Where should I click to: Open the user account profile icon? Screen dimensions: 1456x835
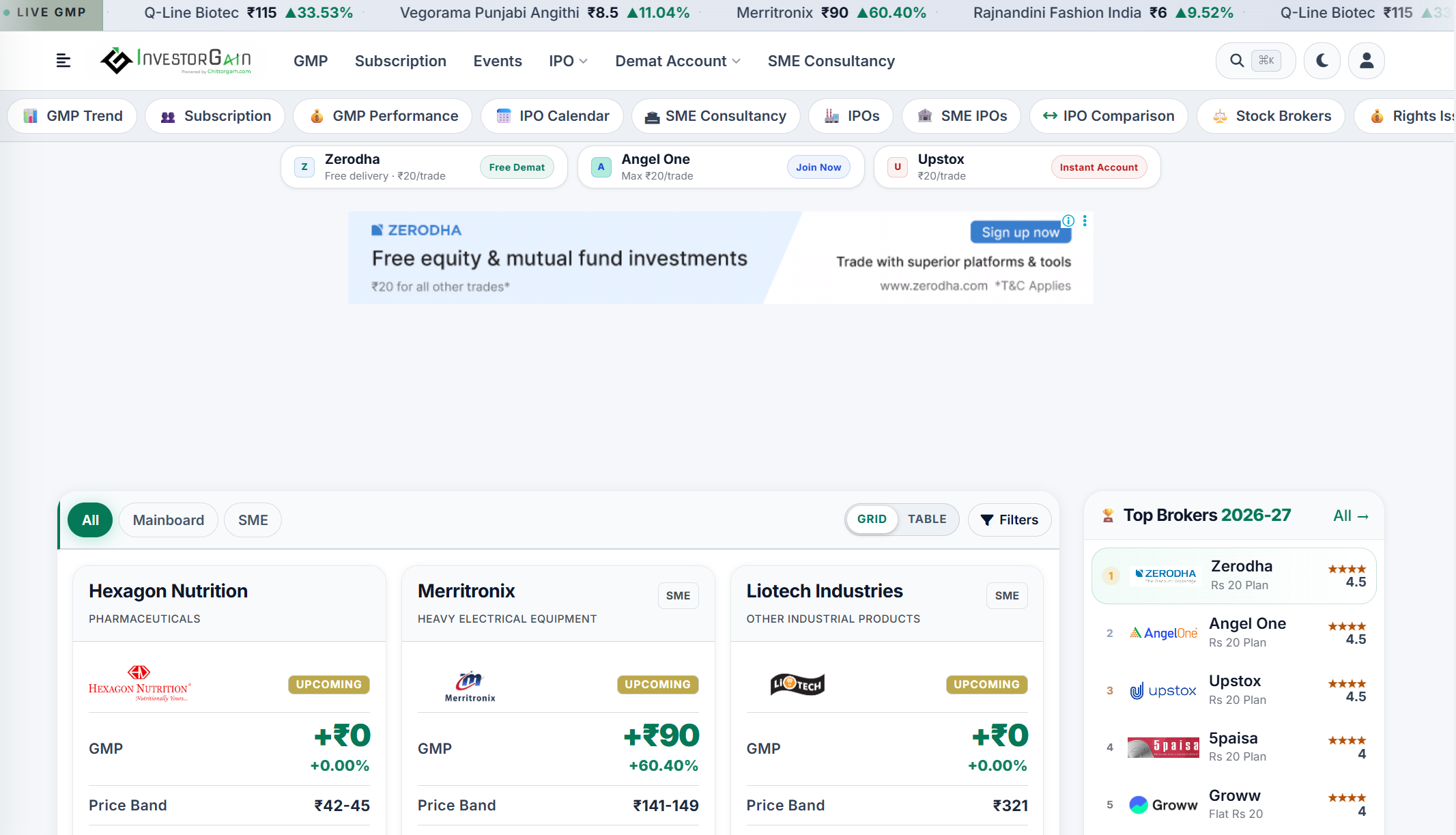1367,61
